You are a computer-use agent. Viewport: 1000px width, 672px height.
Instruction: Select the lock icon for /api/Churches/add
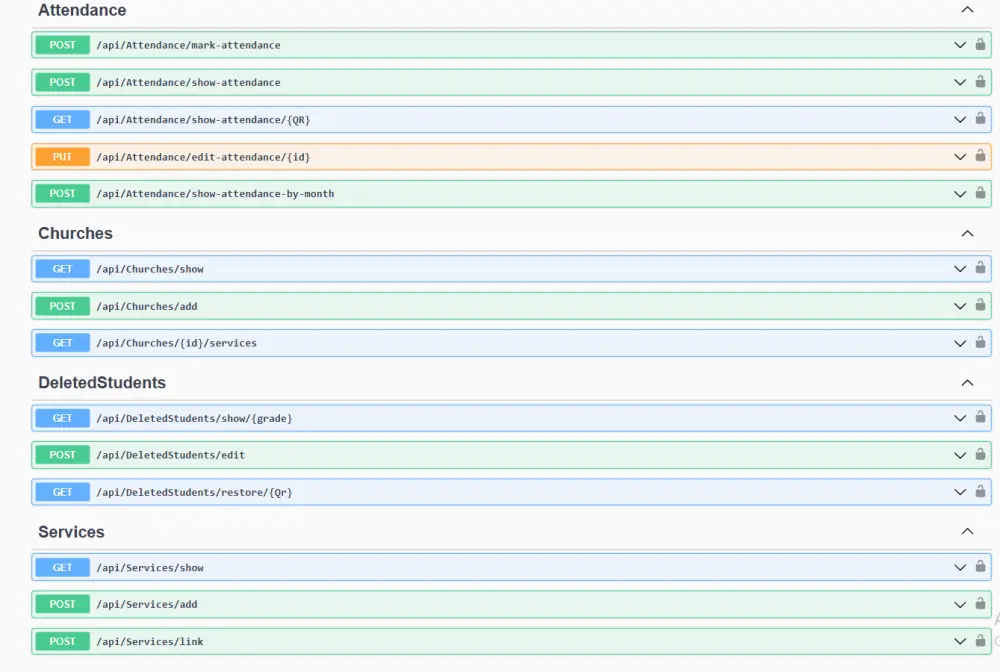tap(979, 306)
